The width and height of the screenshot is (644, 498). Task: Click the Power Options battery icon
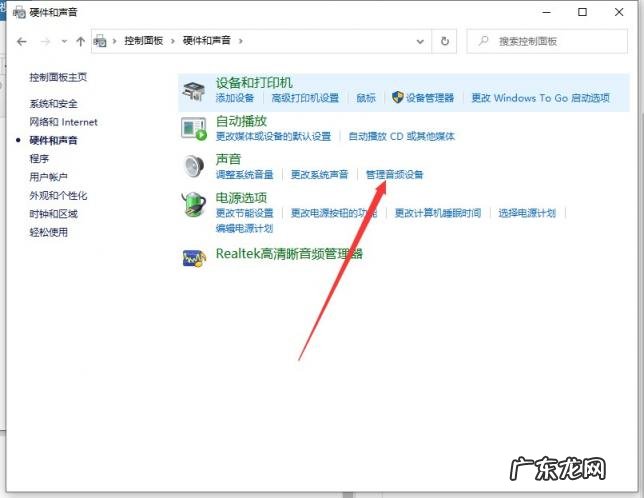click(194, 204)
